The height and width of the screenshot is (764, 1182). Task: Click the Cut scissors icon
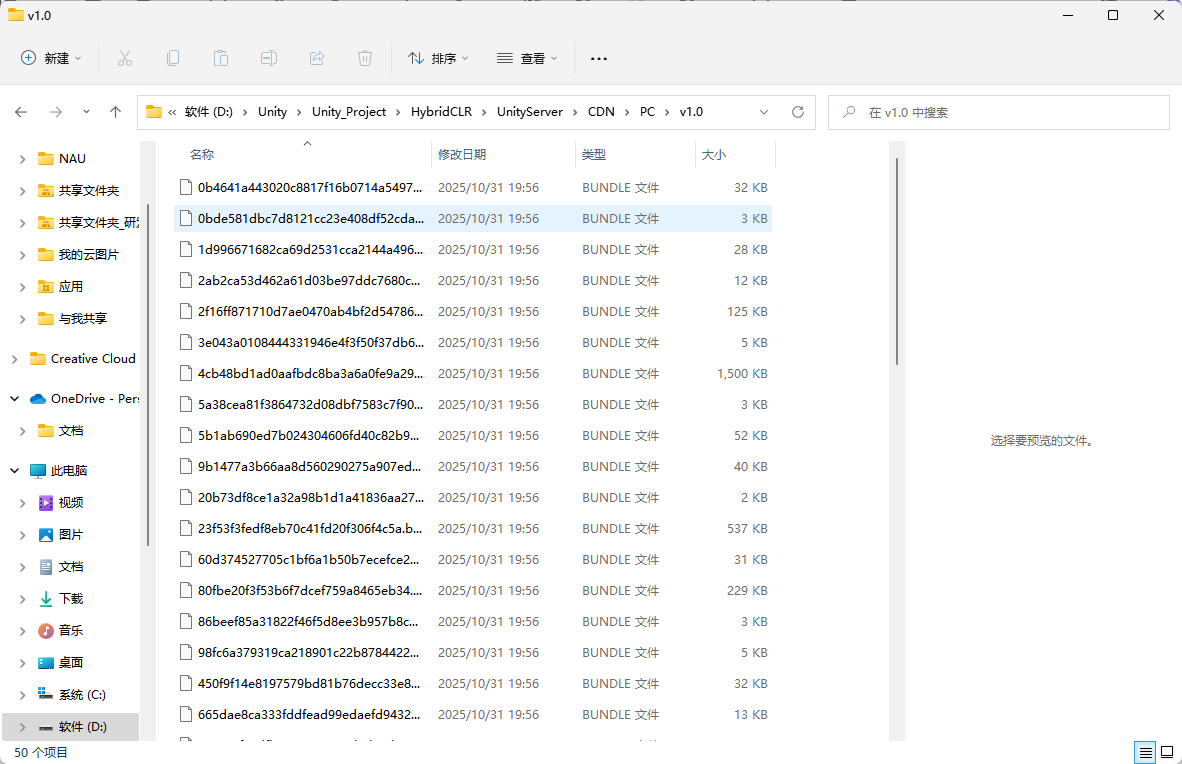click(x=125, y=58)
